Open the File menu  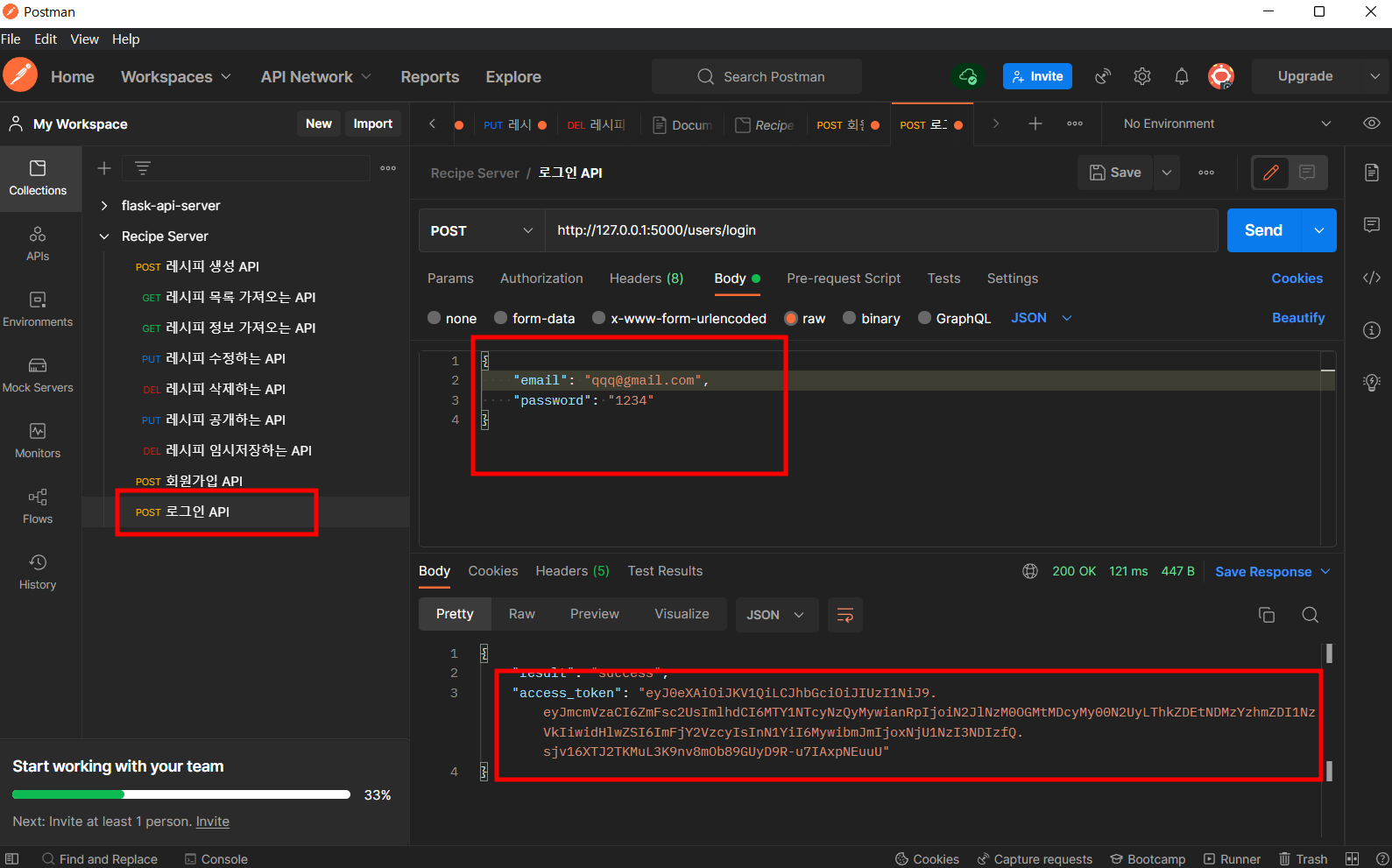click(x=11, y=39)
